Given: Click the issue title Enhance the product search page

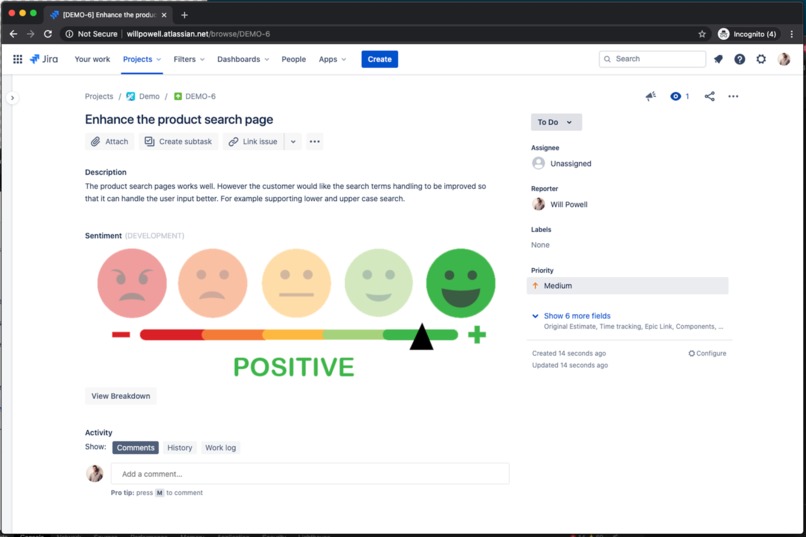Looking at the screenshot, I should [x=179, y=119].
